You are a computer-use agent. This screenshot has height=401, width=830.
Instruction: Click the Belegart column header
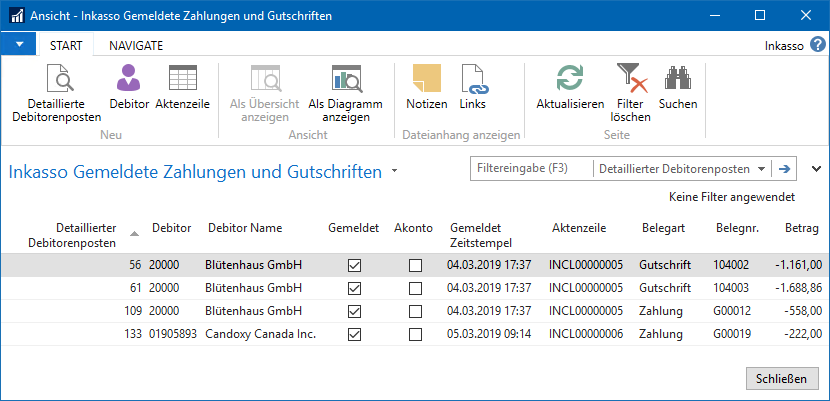663,229
